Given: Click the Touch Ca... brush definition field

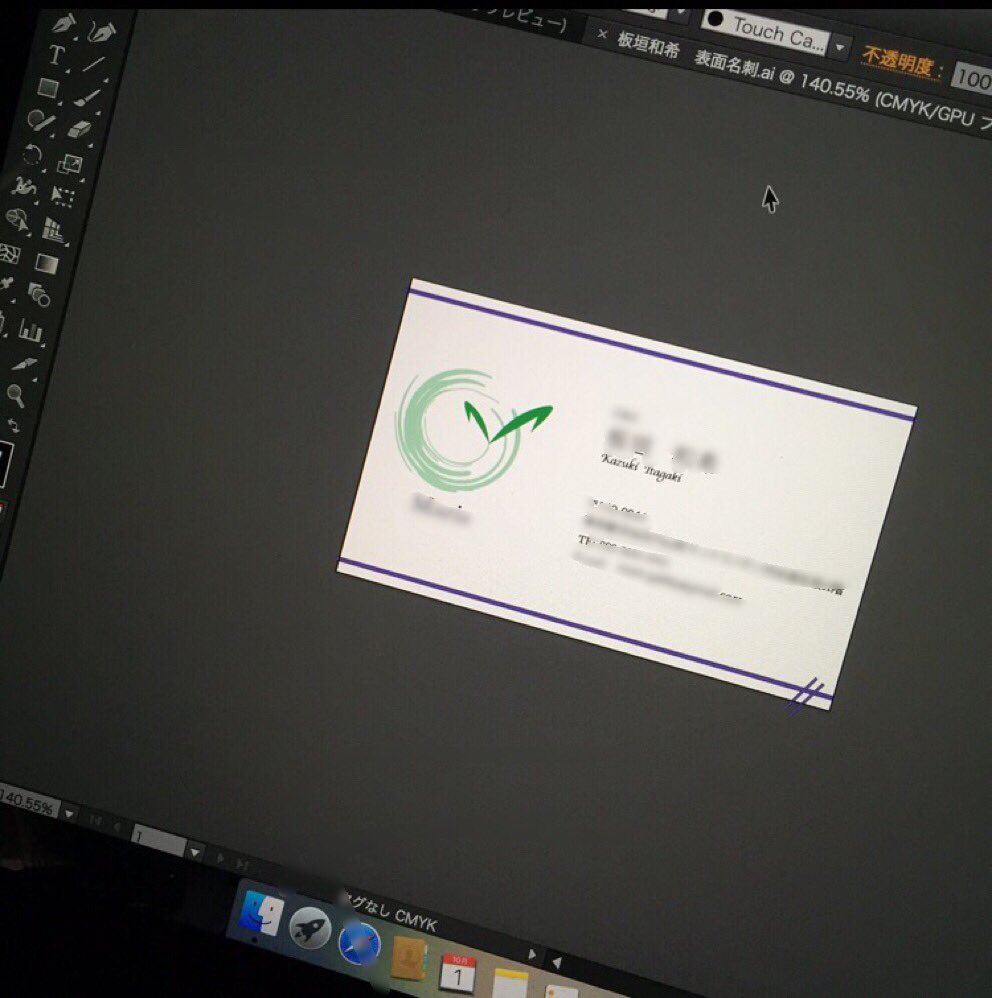Looking at the screenshot, I should 765,31.
